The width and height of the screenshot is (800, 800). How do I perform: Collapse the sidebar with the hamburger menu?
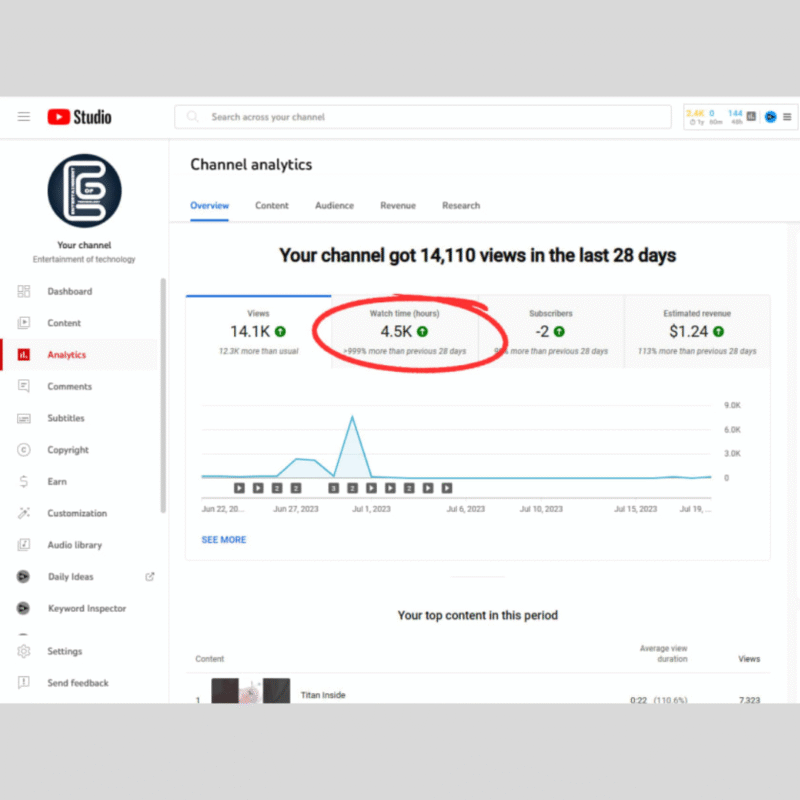pyautogui.click(x=24, y=116)
